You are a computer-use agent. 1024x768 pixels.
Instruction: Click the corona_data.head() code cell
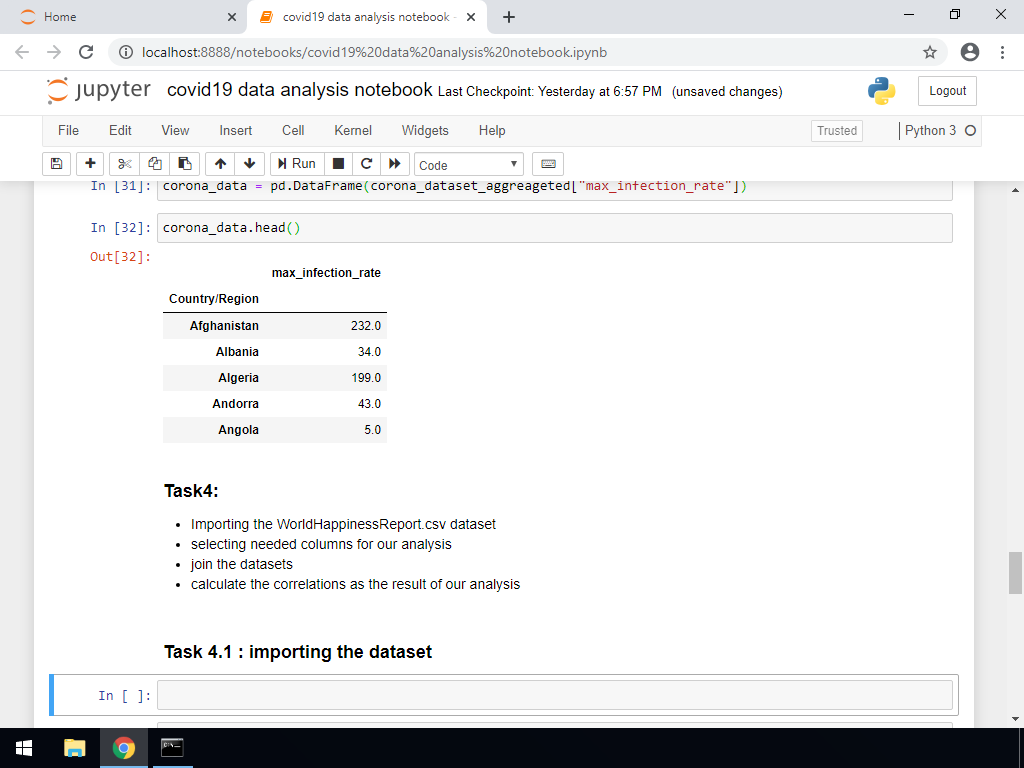(554, 228)
